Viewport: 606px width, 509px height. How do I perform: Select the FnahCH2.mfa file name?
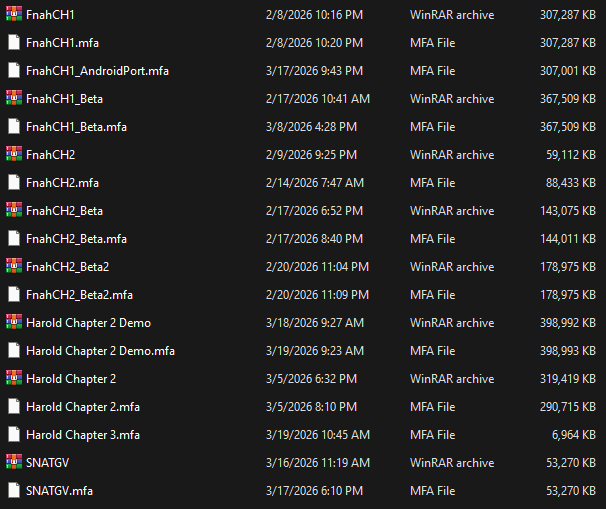[x=62, y=183]
